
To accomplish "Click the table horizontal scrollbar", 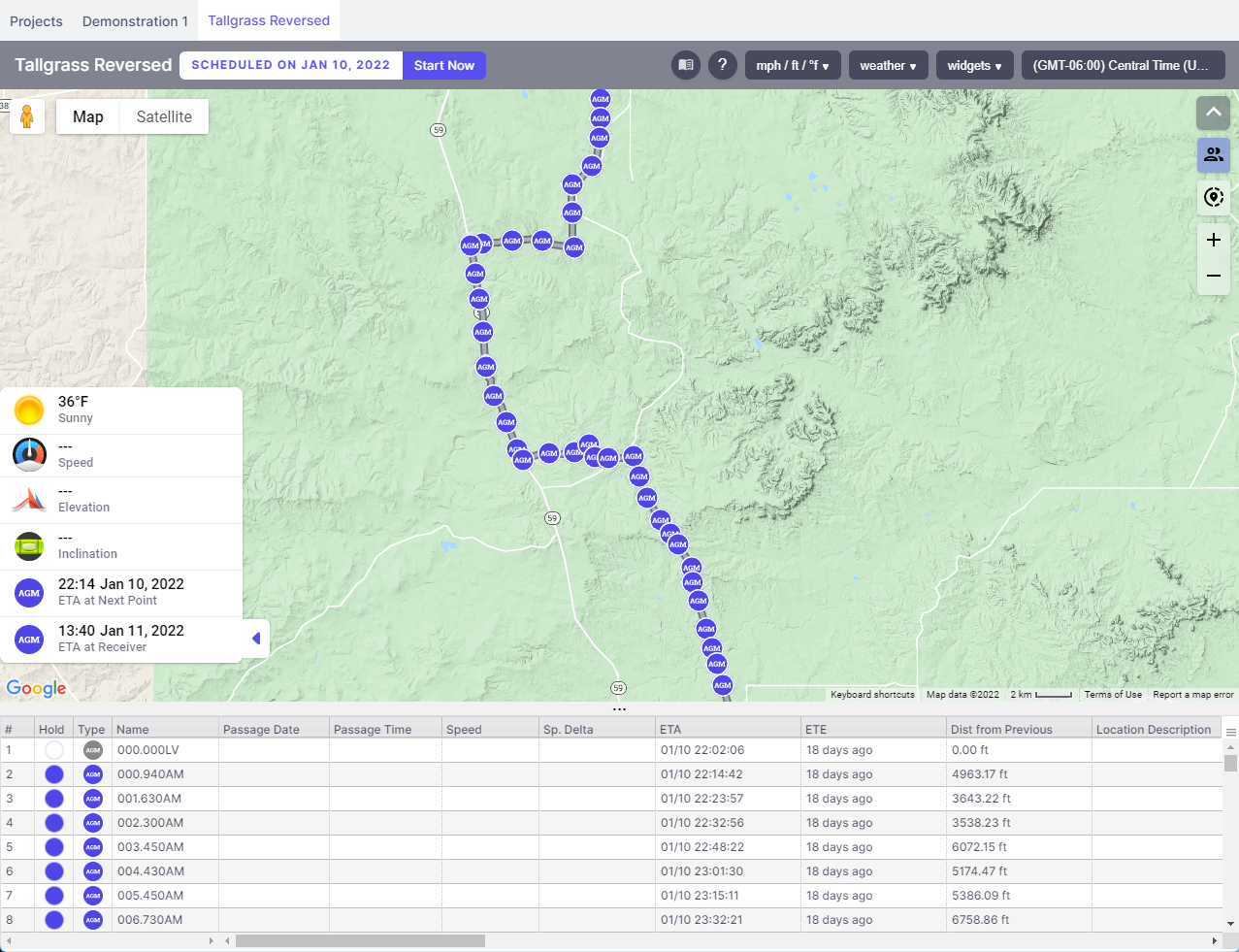I will click(360, 940).
